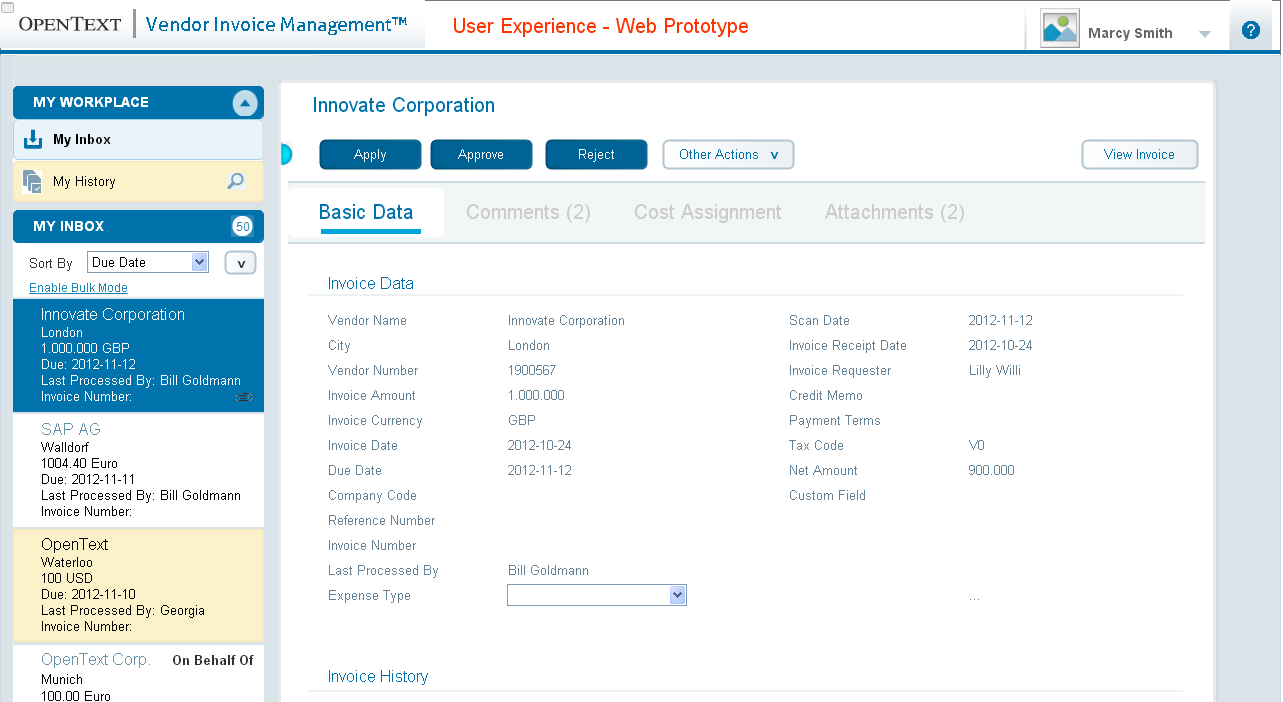Click the Invoice Requester value Lilly Willi

(x=995, y=370)
